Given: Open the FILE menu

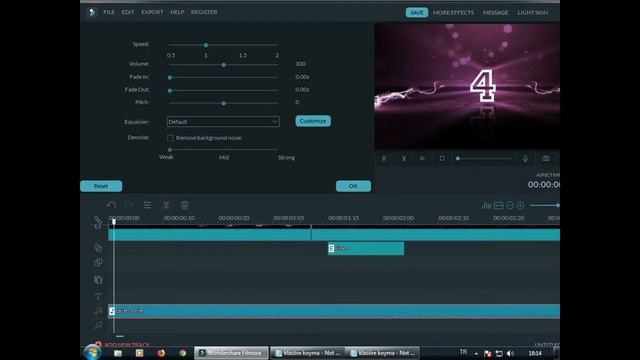Looking at the screenshot, I should pyautogui.click(x=109, y=12).
